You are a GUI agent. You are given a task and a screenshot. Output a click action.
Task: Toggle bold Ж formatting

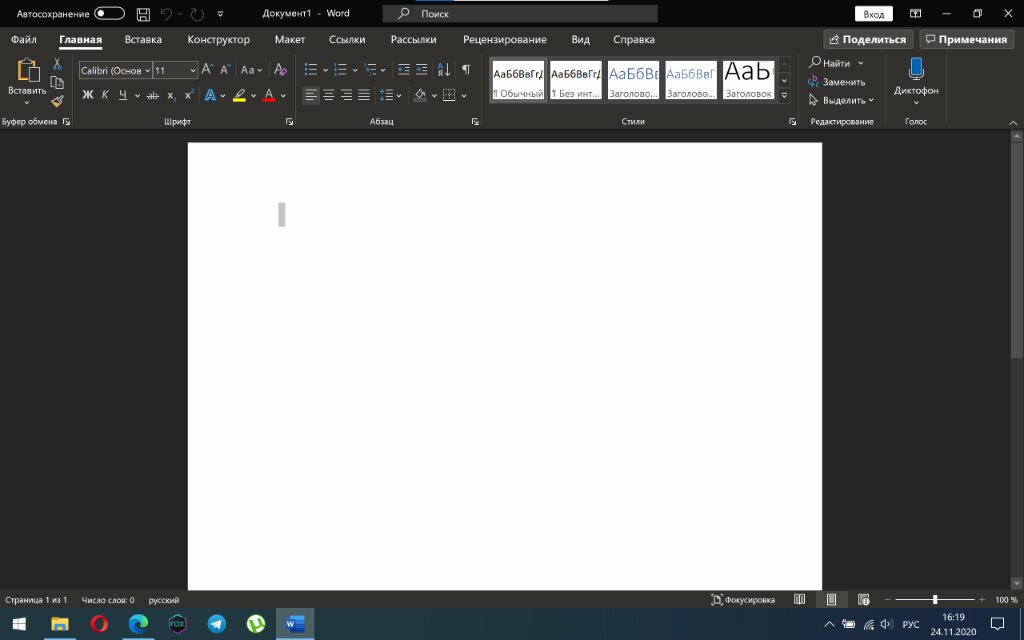coord(88,95)
